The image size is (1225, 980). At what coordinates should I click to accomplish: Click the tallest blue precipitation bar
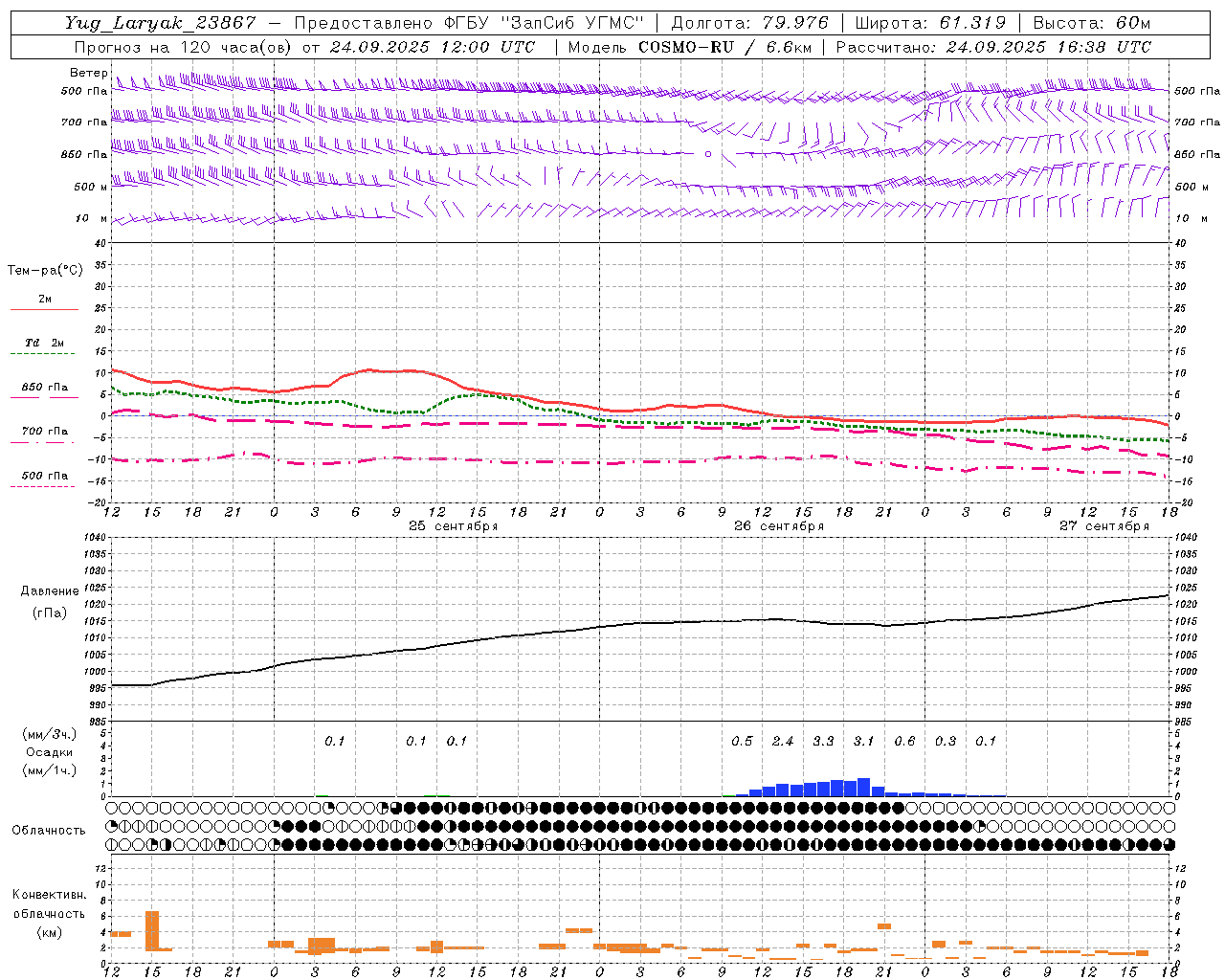click(x=863, y=787)
